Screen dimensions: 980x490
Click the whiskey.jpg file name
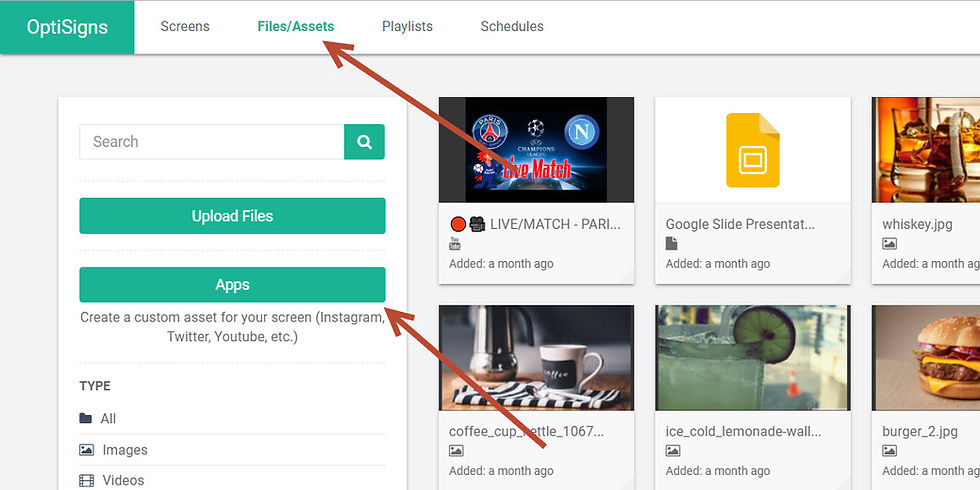[917, 224]
